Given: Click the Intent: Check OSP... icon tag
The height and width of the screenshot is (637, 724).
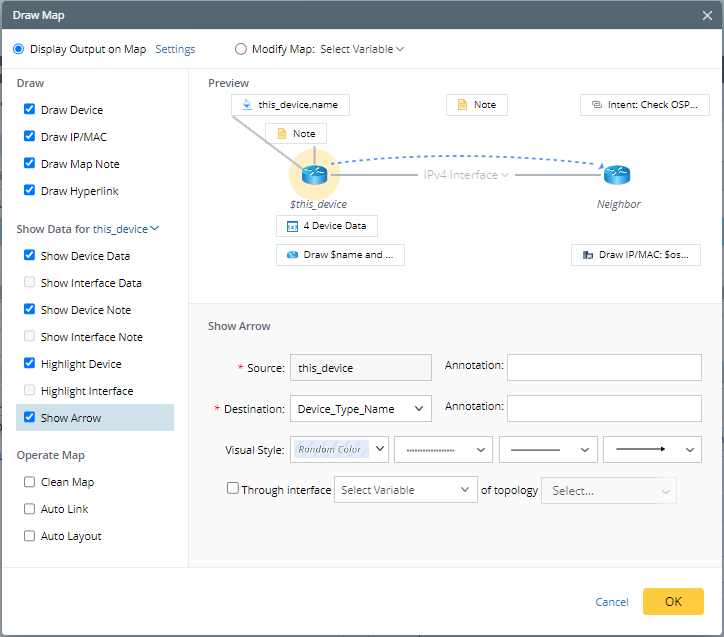Looking at the screenshot, I should tap(596, 104).
